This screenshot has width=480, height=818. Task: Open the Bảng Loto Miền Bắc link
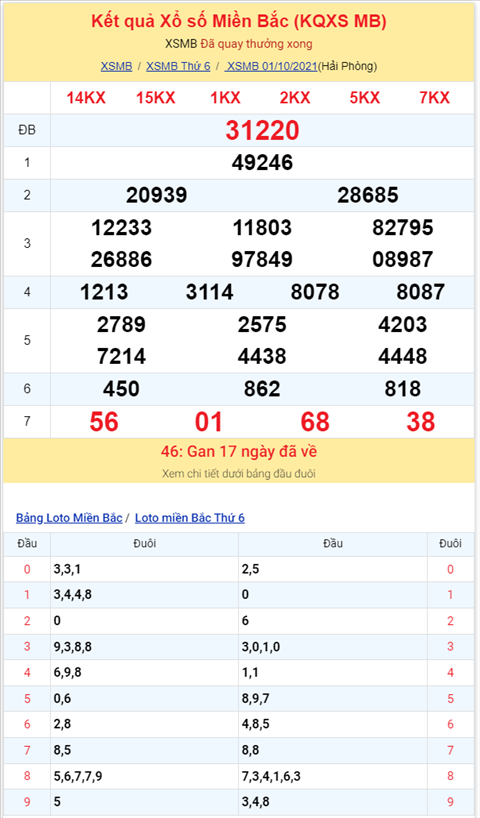click(69, 518)
